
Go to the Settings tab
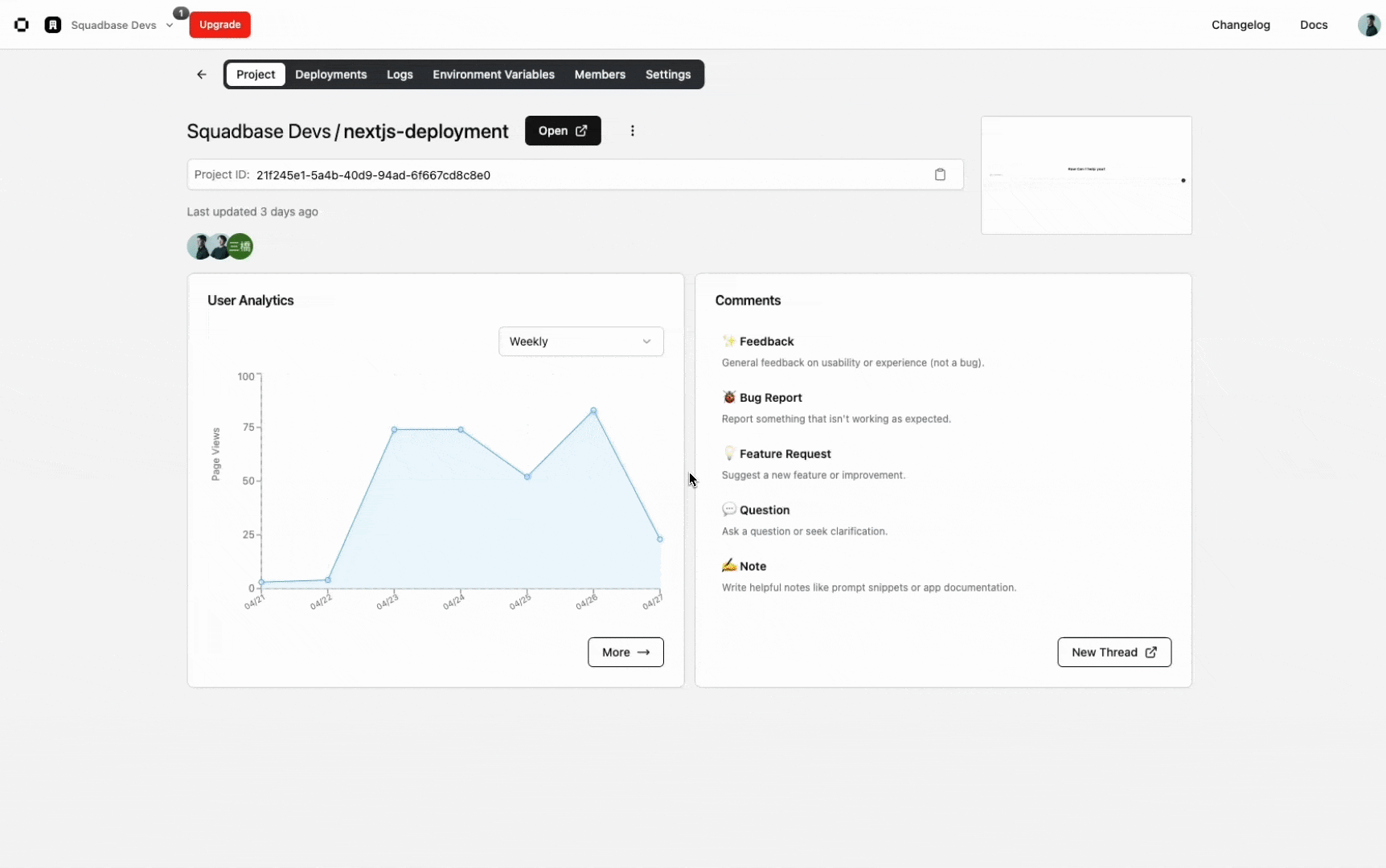click(668, 75)
